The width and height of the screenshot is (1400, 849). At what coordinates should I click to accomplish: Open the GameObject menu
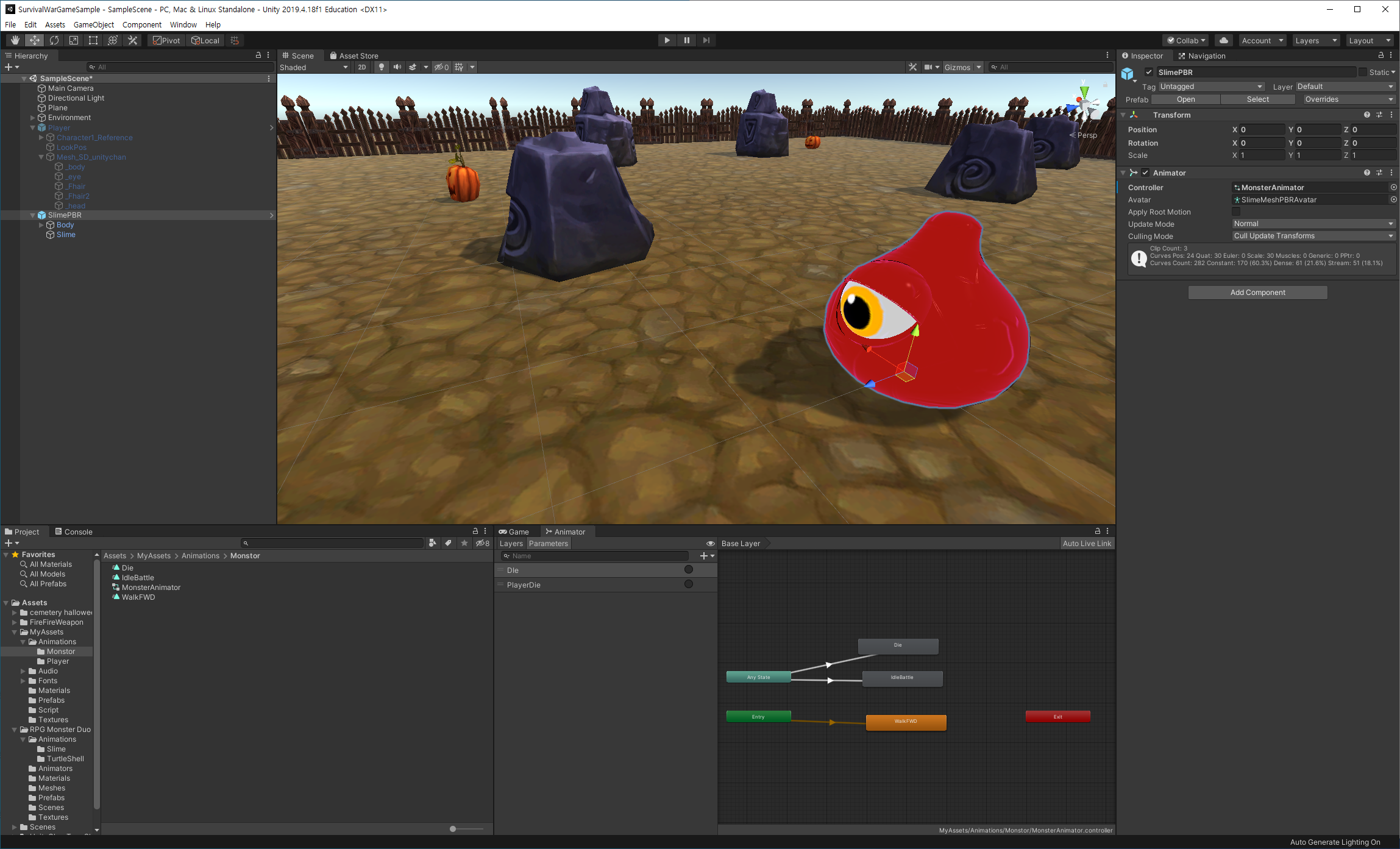point(93,24)
